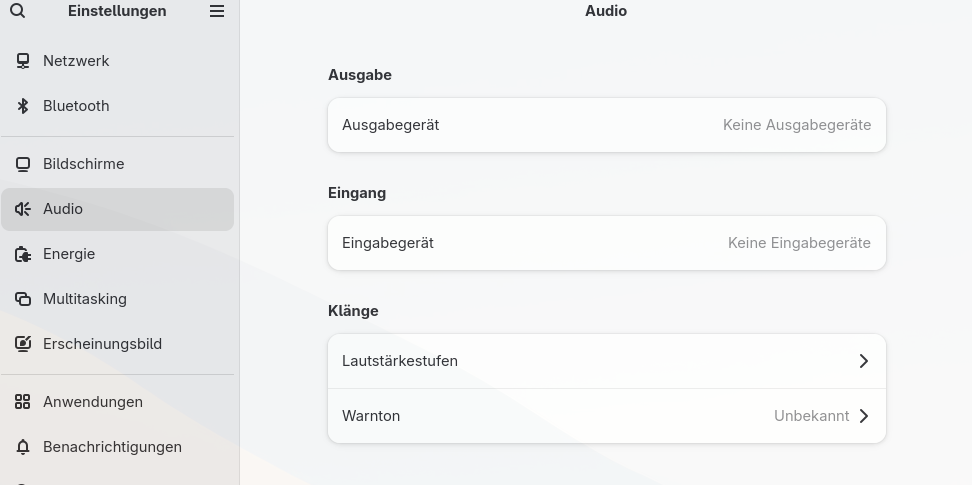Open Warnton via its chevron arrow
The image size is (972, 485).
click(864, 416)
